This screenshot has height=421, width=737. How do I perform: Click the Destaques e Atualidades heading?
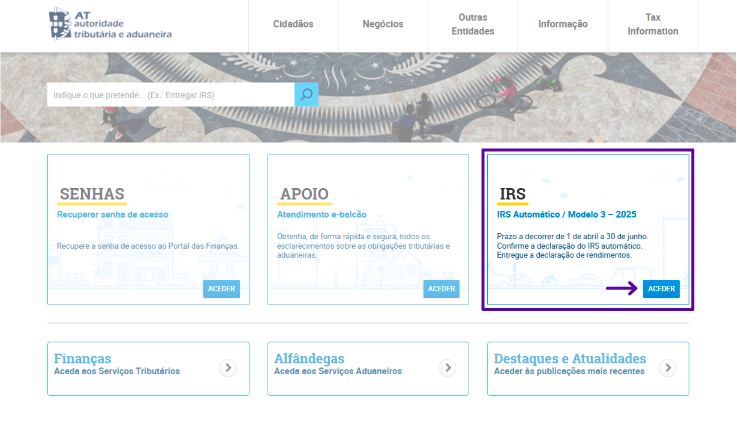[x=570, y=359]
